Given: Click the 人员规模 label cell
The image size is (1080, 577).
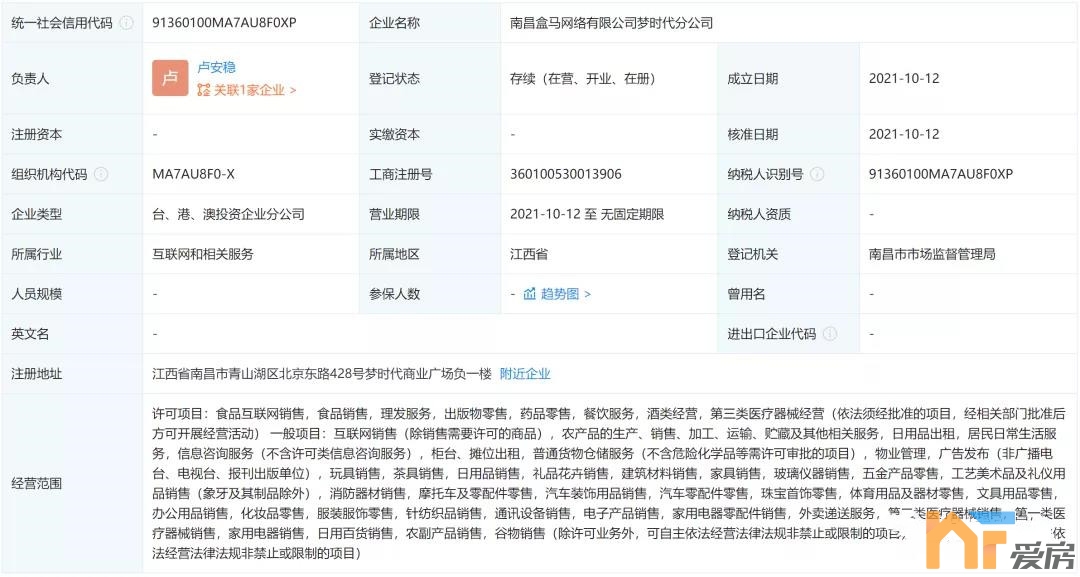Looking at the screenshot, I should (72, 294).
